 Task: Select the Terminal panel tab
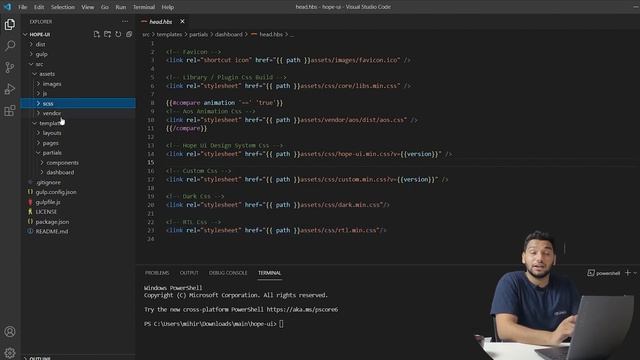pos(269,273)
